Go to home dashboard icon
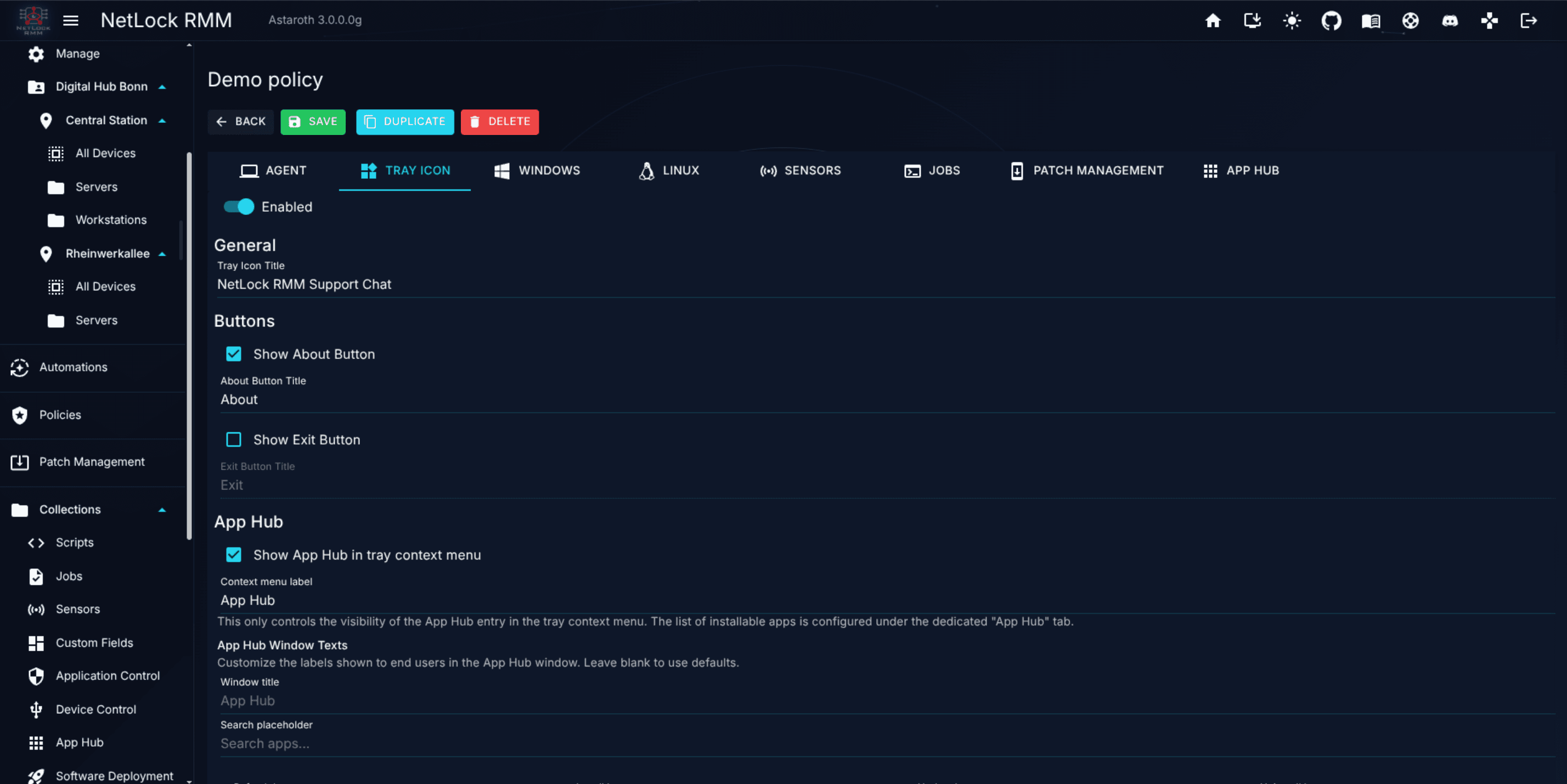1567x784 pixels. point(1213,21)
